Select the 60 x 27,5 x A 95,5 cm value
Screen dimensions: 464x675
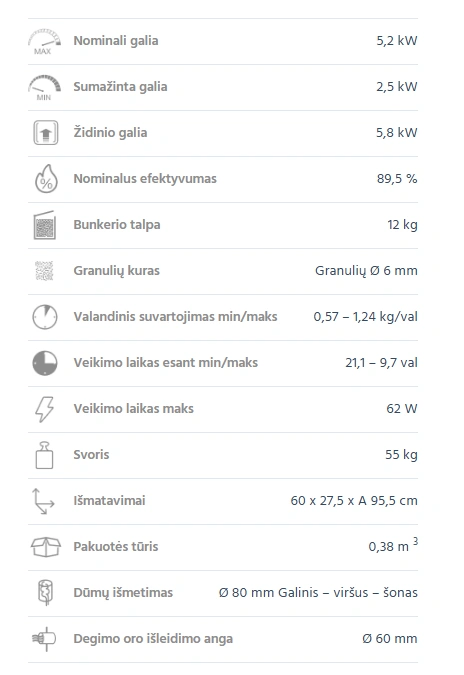(x=354, y=501)
